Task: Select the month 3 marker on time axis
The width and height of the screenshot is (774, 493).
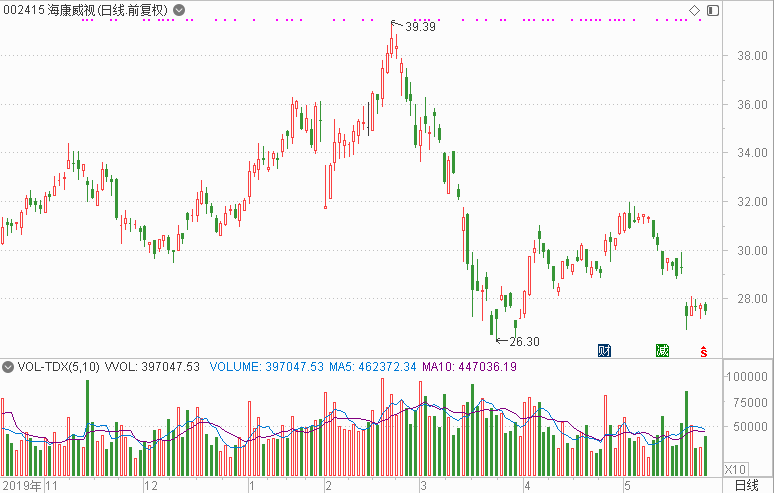Action: 424,486
